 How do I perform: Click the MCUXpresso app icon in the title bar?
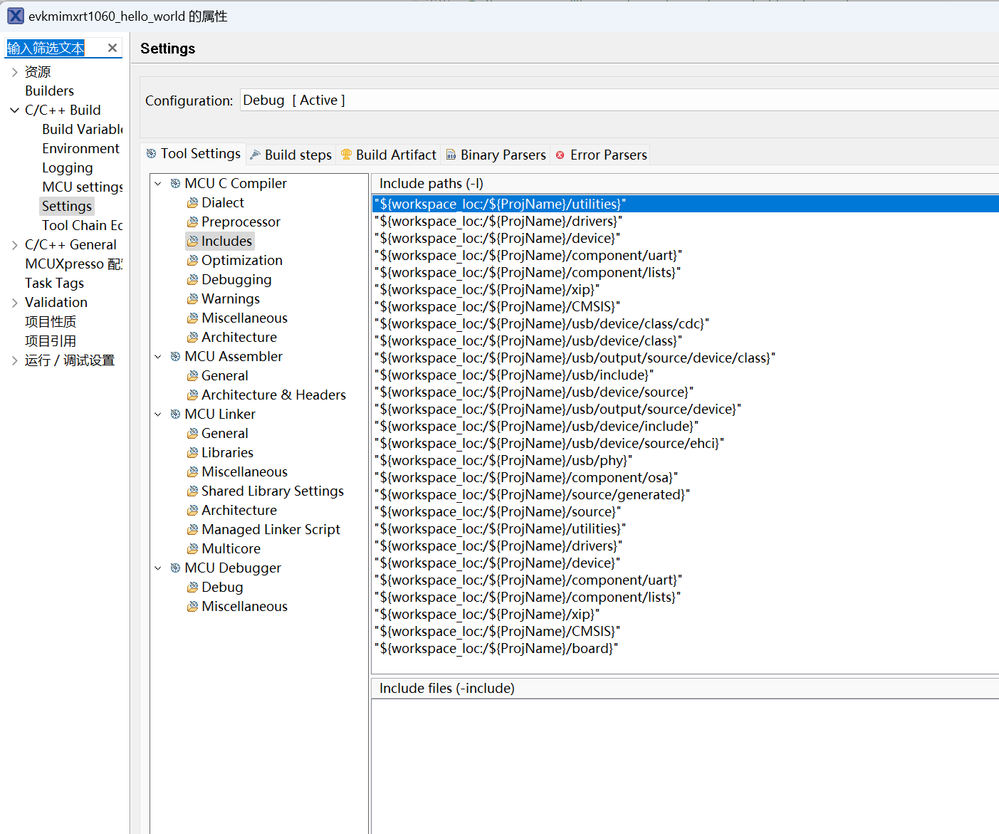click(x=16, y=16)
